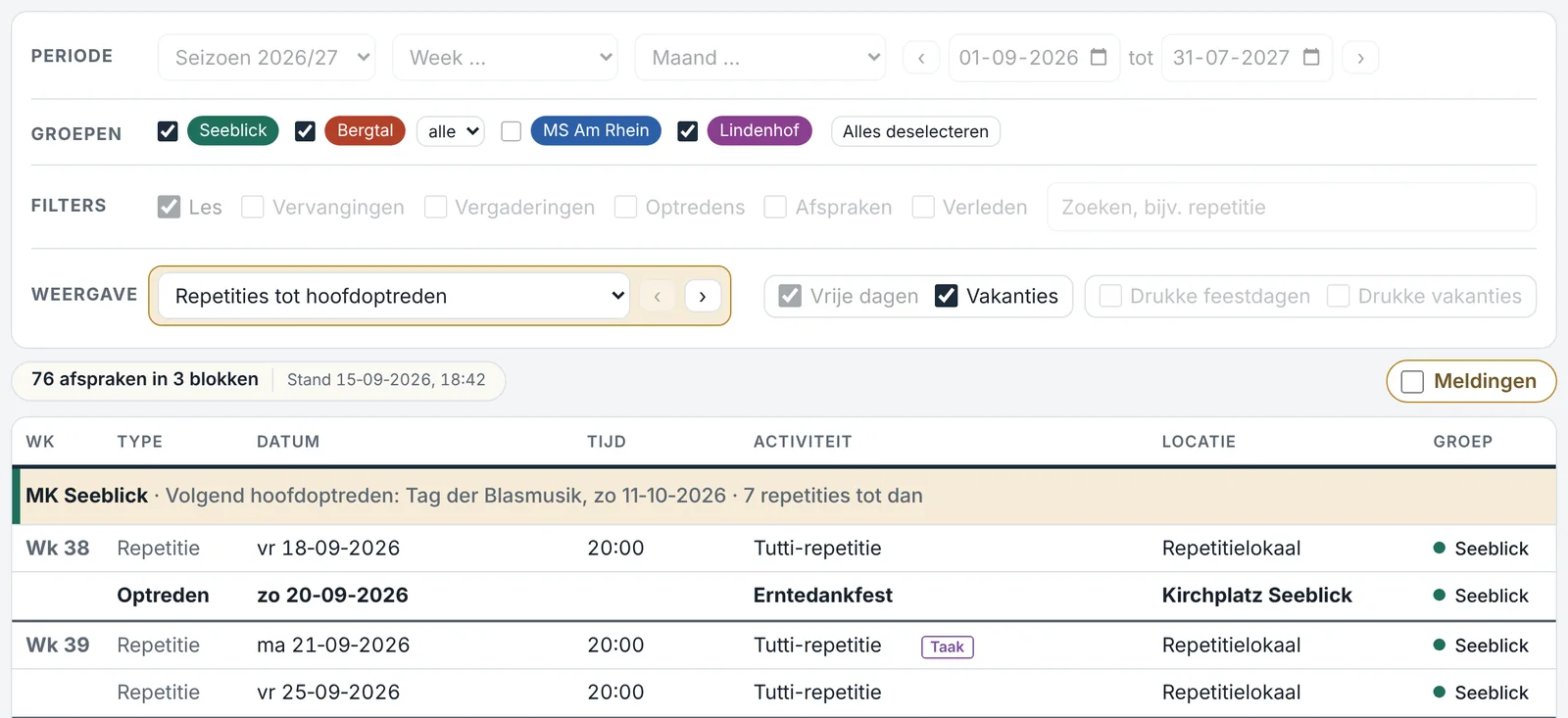Open calendar picker on start date 01-09-2026
The image size is (1568, 718).
pos(1099,58)
